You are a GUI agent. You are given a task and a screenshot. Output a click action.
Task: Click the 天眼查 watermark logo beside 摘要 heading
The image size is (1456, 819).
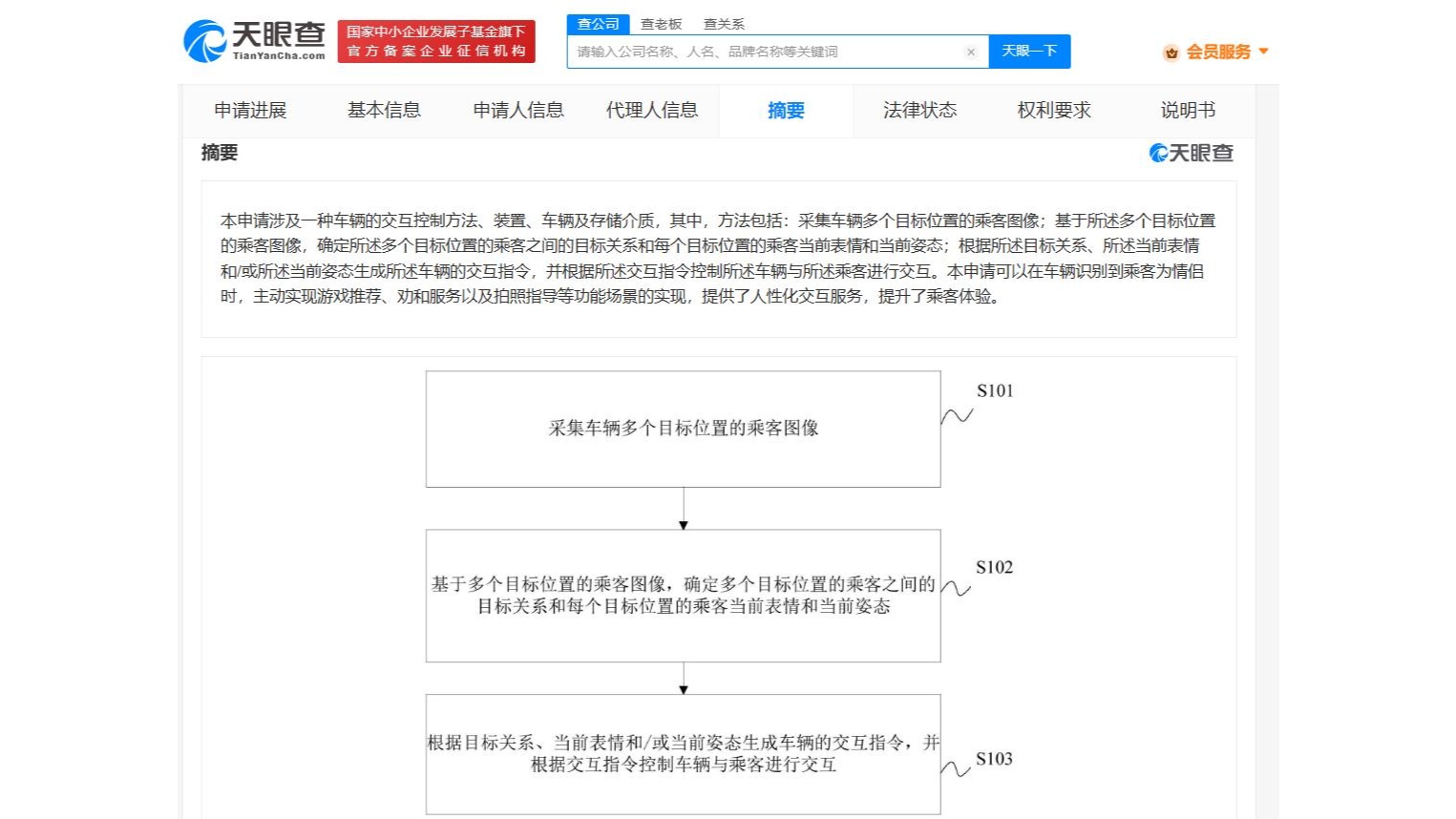coord(1190,153)
